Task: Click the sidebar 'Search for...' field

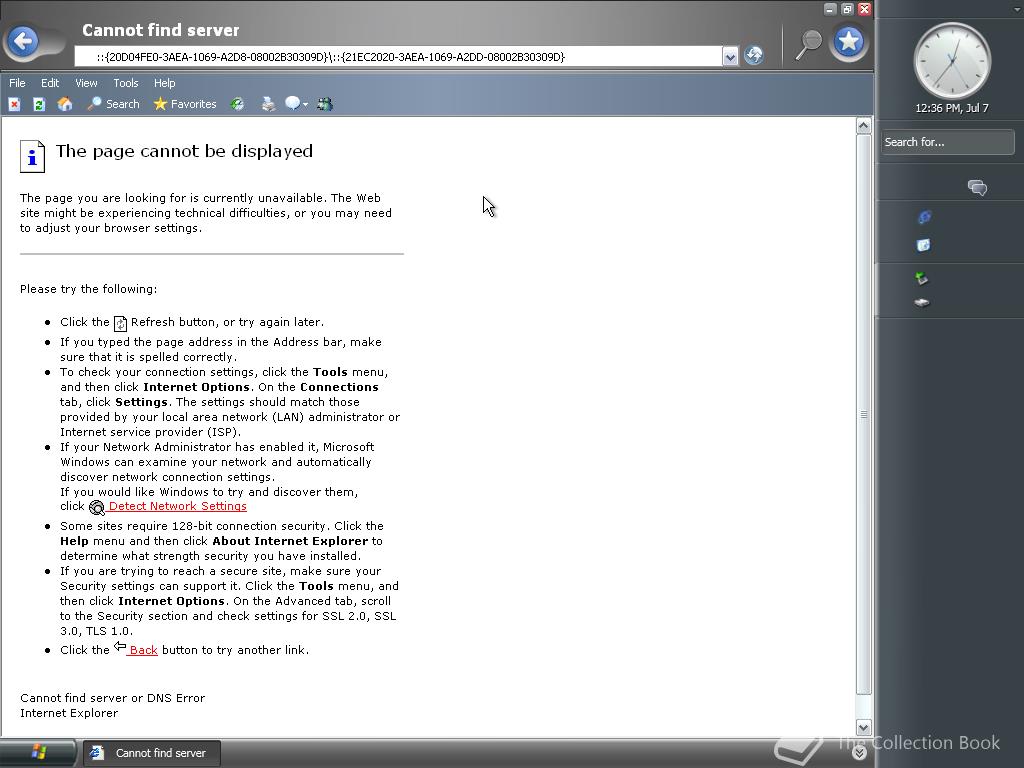Action: pos(947,142)
